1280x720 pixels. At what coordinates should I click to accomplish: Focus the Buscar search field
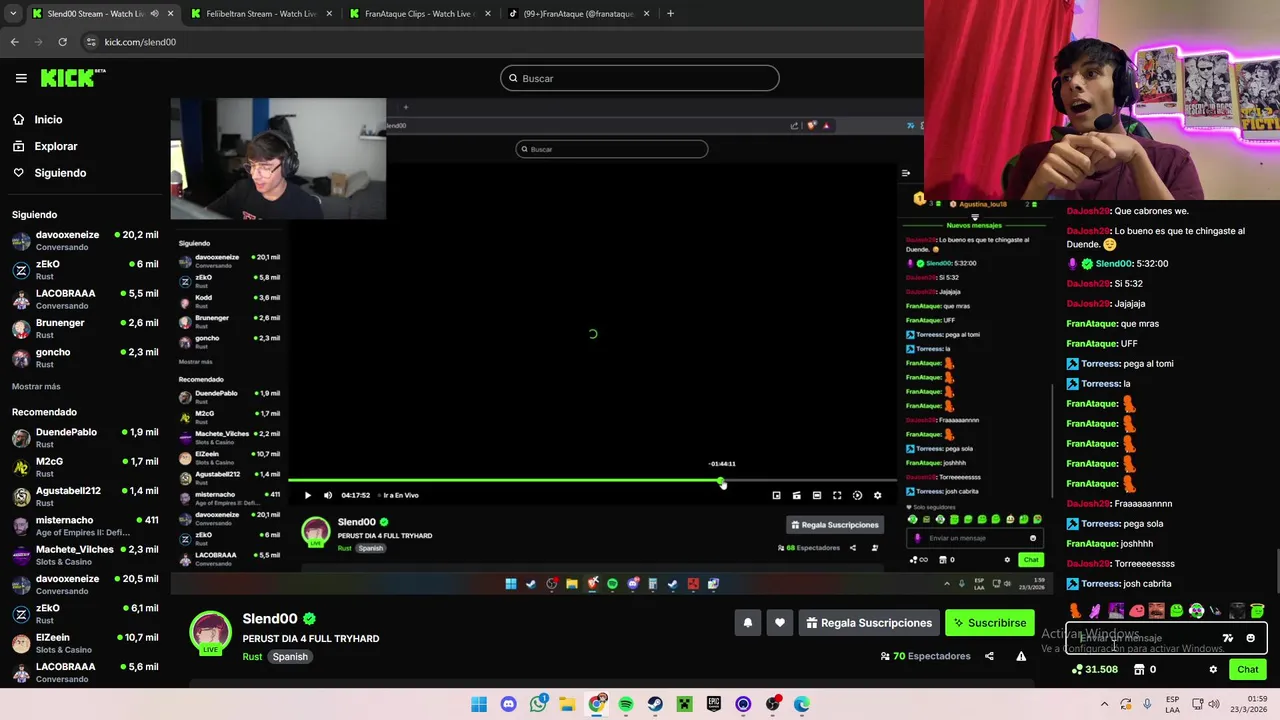click(x=639, y=78)
